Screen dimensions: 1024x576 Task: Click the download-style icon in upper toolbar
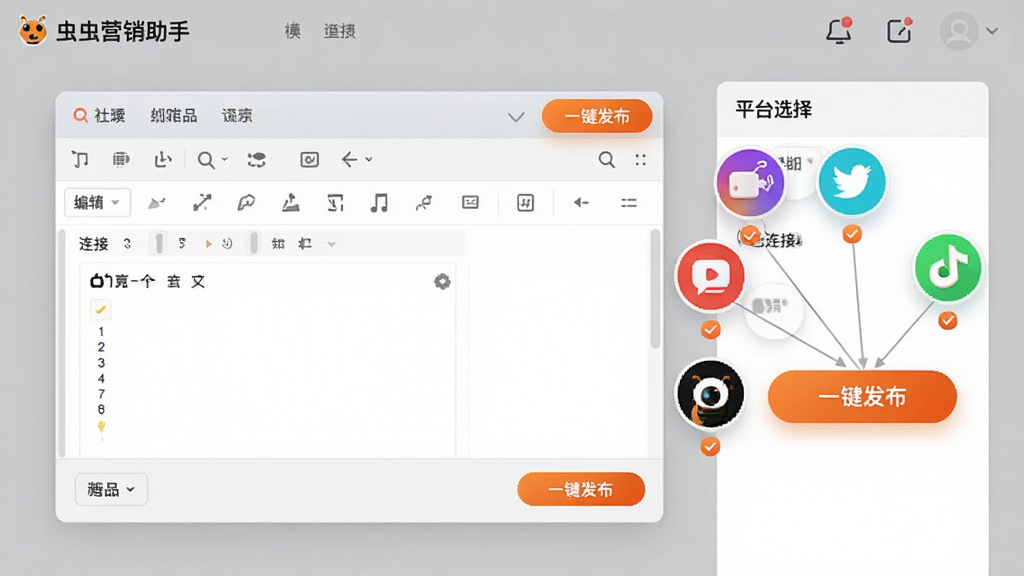point(163,159)
